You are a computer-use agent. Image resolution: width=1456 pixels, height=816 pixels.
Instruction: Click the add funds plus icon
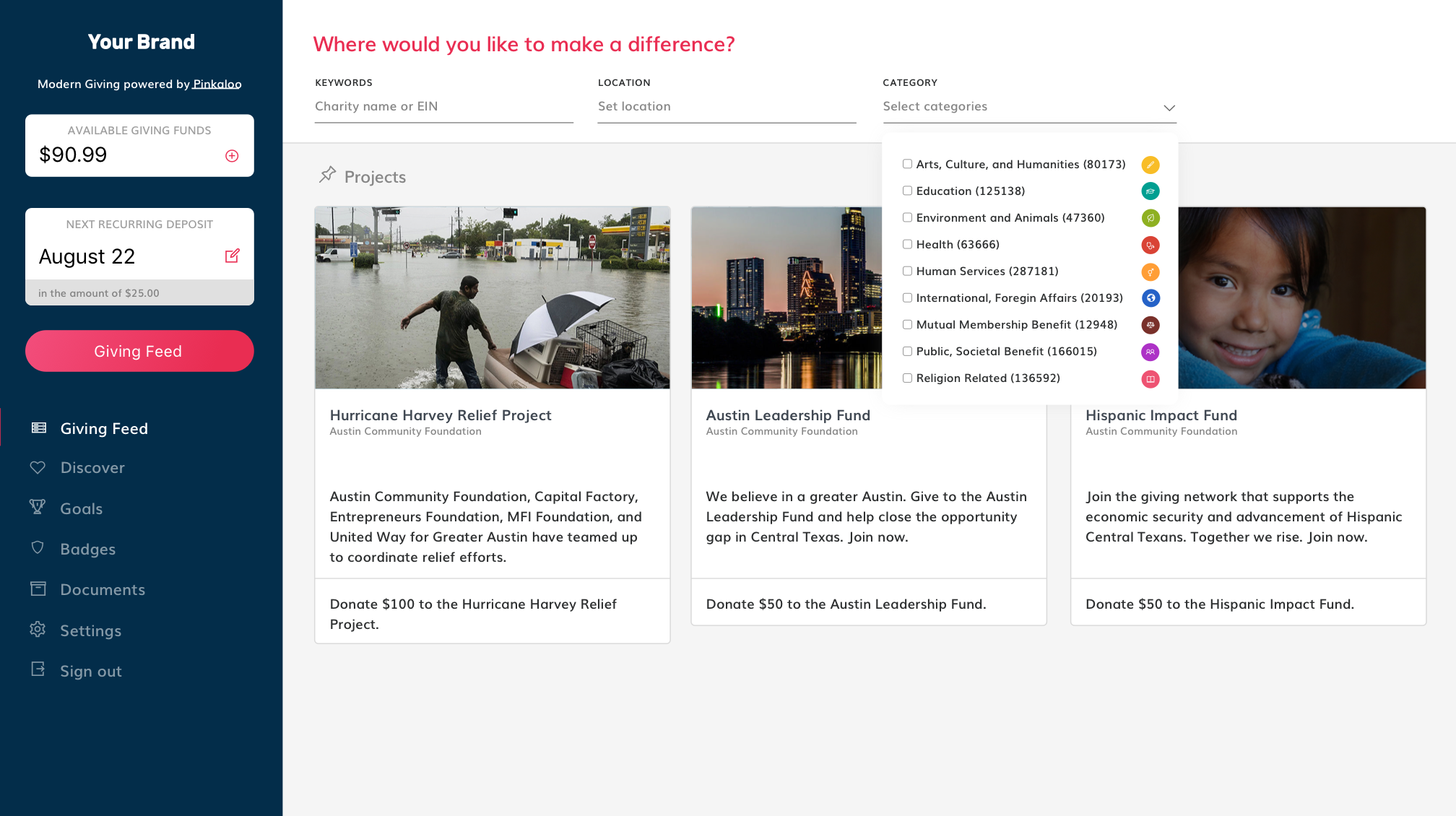pyautogui.click(x=232, y=156)
